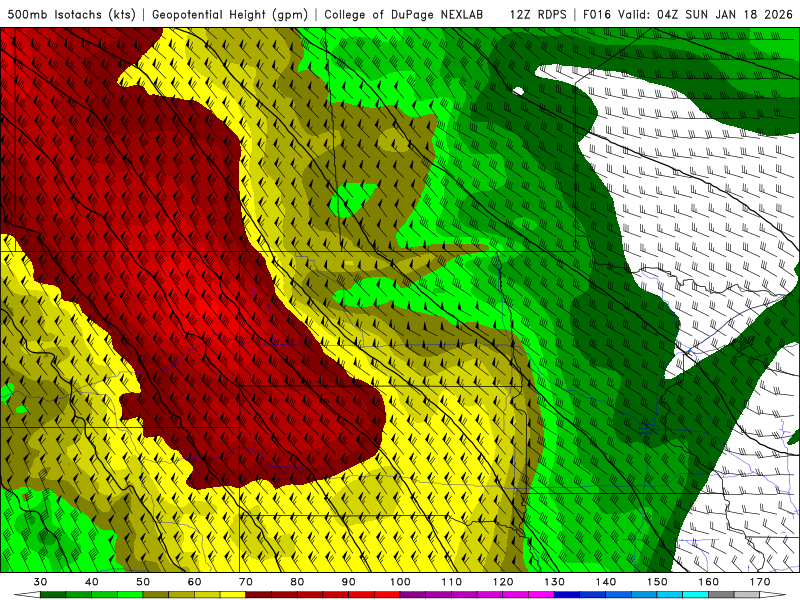The width and height of the screenshot is (800, 600).
Task: Pick the dark blue swatch right of 130
Action: pyautogui.click(x=567, y=595)
